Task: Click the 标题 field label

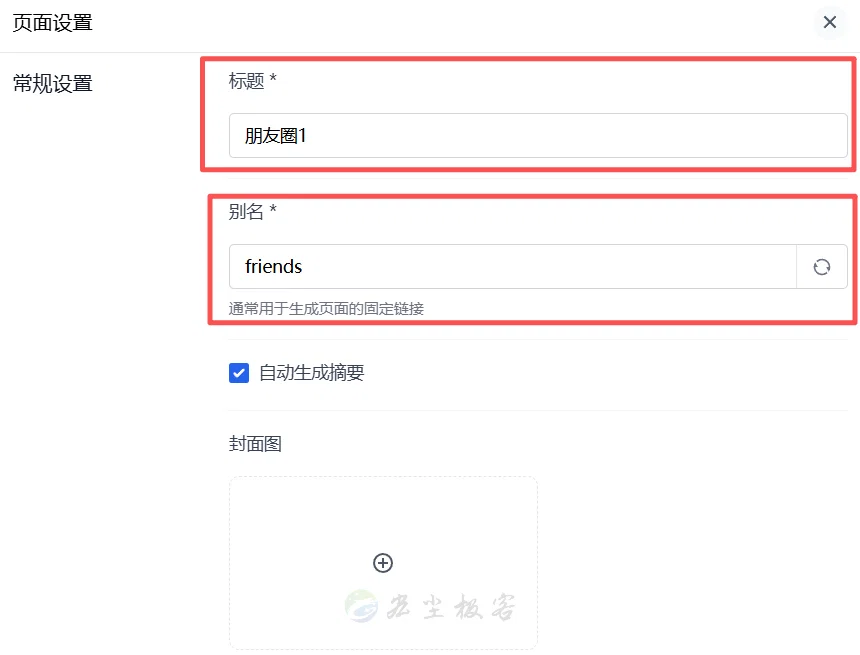Action: click(x=246, y=81)
